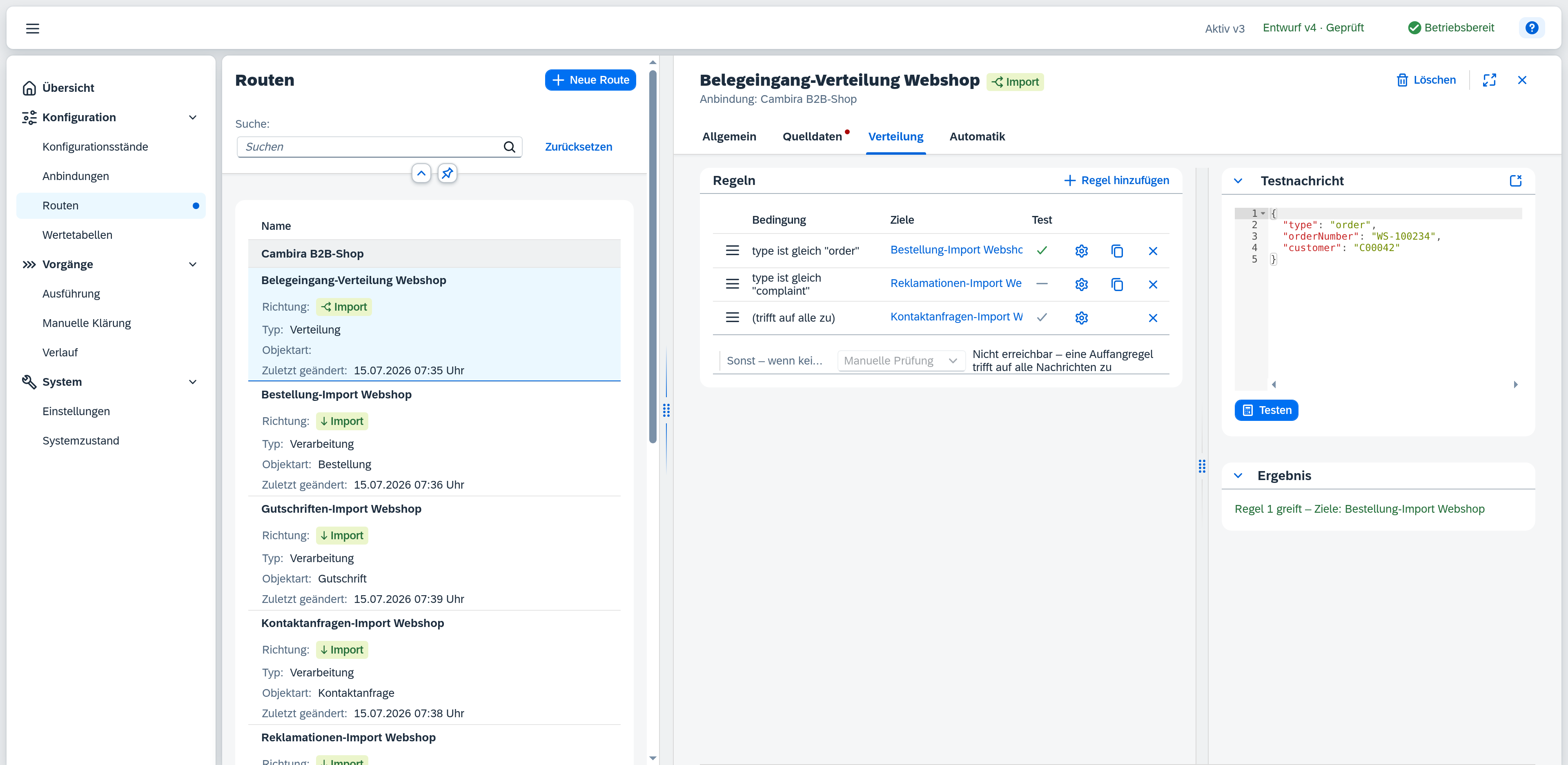Delete the "complaint" rule with X
1568x765 pixels.
[x=1153, y=284]
